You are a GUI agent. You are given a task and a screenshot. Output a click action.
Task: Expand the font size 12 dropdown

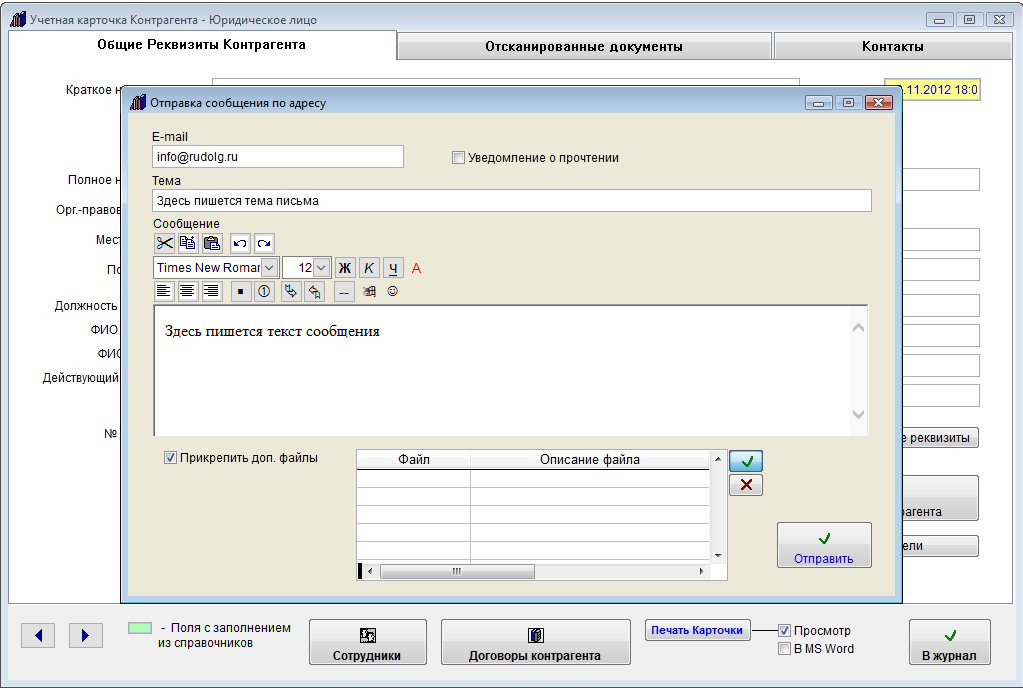coord(321,268)
